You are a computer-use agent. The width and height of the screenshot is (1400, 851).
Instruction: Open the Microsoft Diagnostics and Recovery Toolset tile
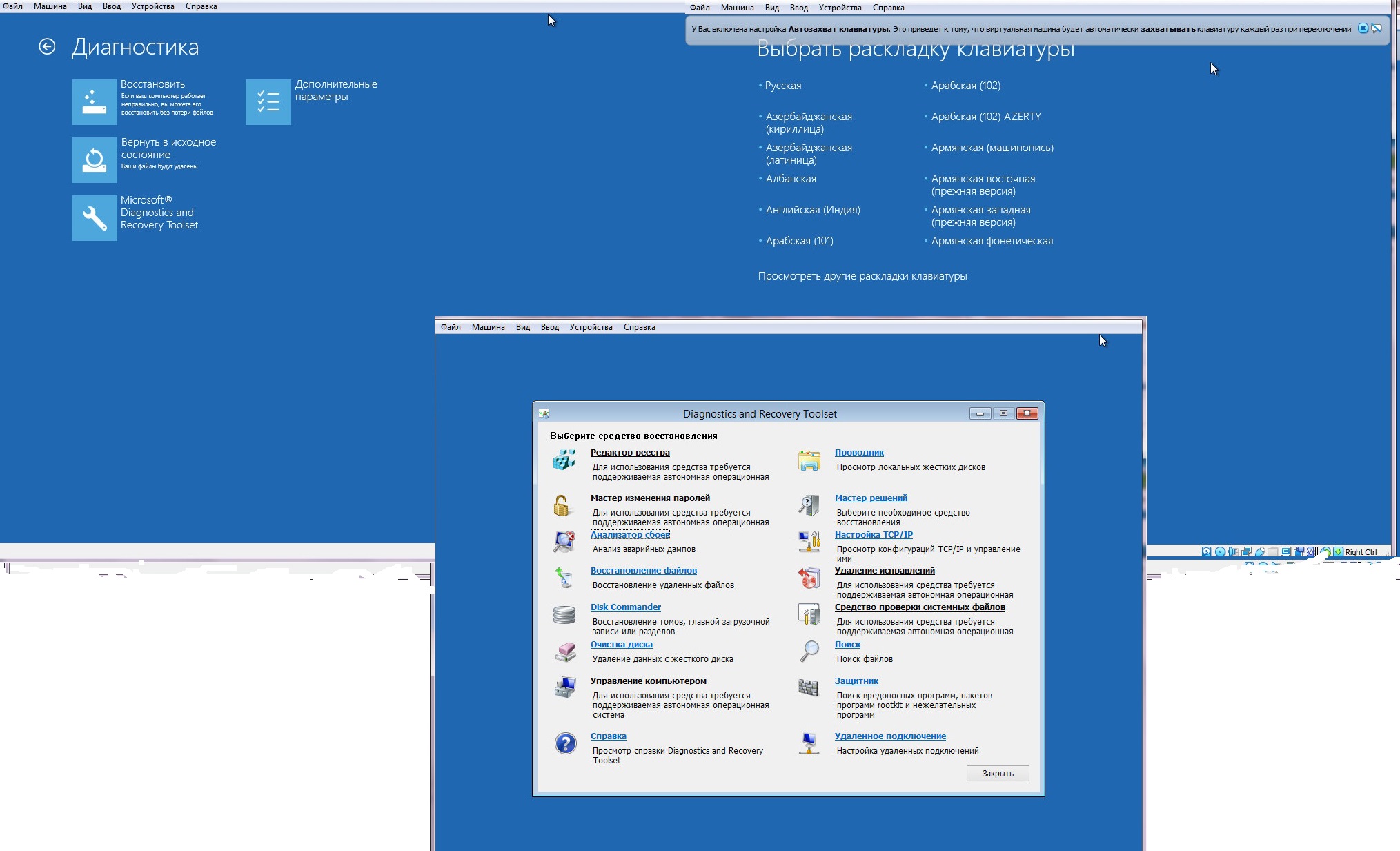coord(95,218)
